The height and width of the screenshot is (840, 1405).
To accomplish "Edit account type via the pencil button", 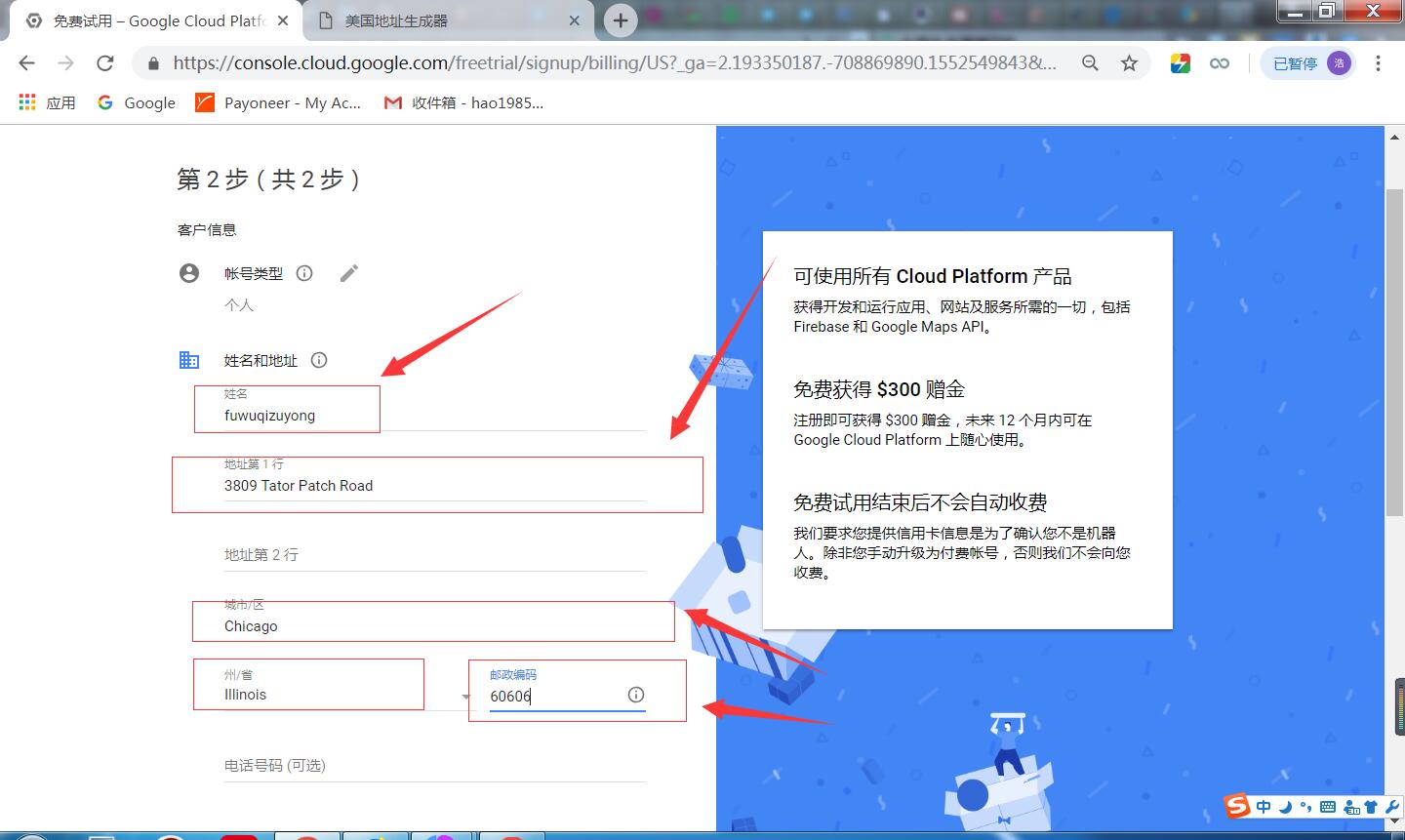I will 348,273.
